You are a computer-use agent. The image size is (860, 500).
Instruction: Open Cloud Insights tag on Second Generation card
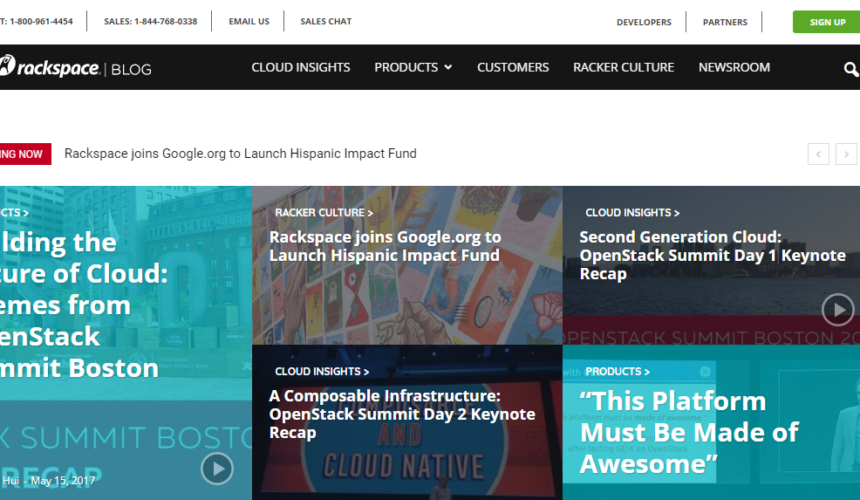(x=632, y=213)
